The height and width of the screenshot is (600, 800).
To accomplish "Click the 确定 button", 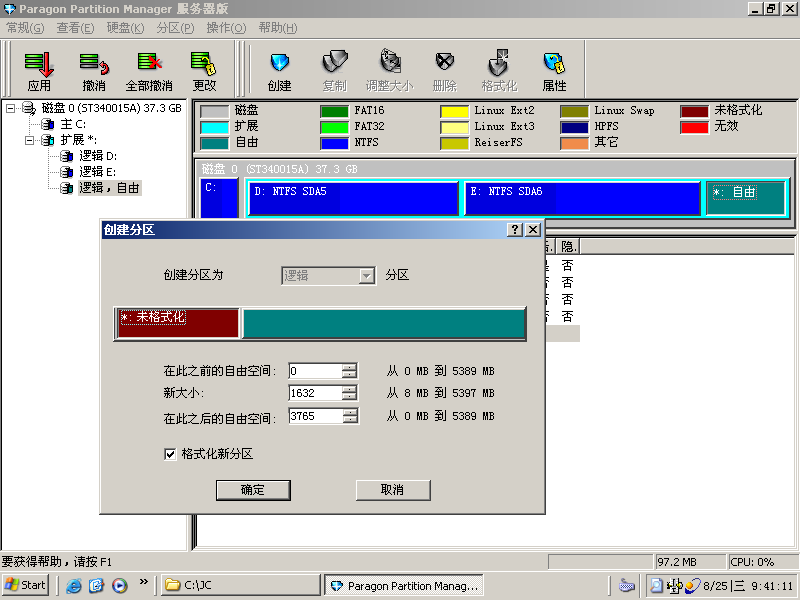I will point(253,490).
